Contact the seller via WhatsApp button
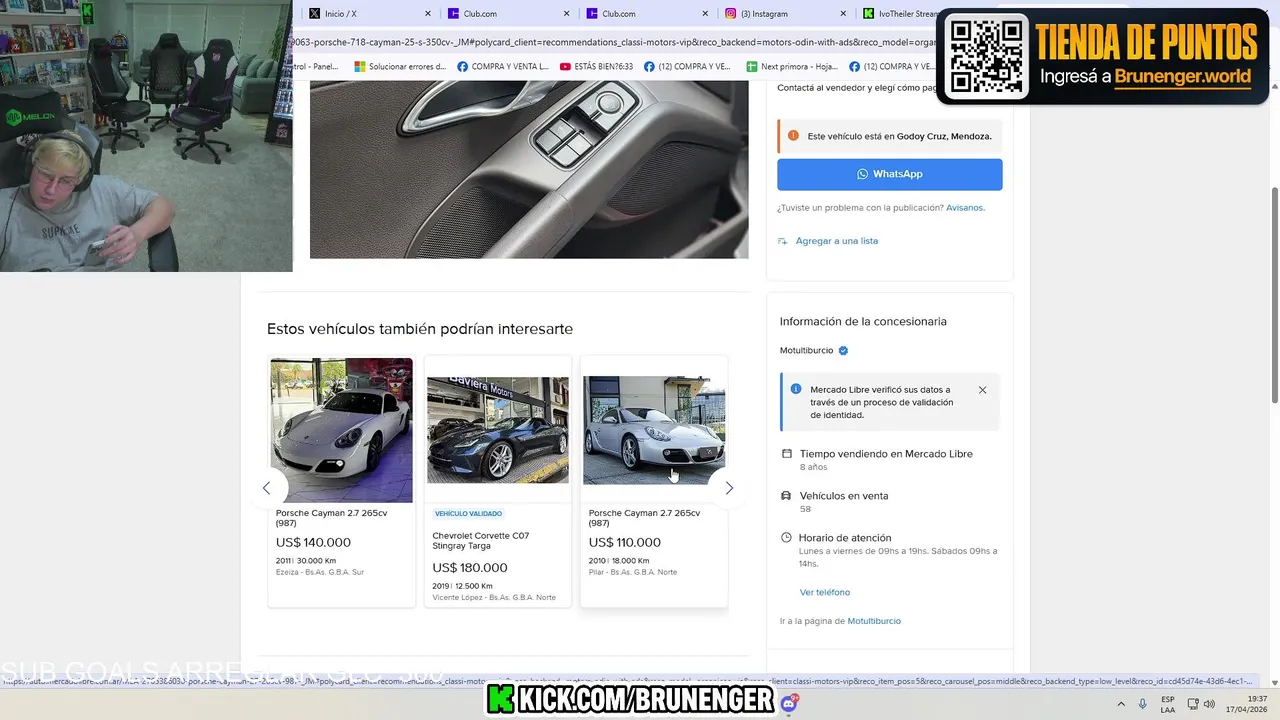The image size is (1280, 720). point(889,174)
